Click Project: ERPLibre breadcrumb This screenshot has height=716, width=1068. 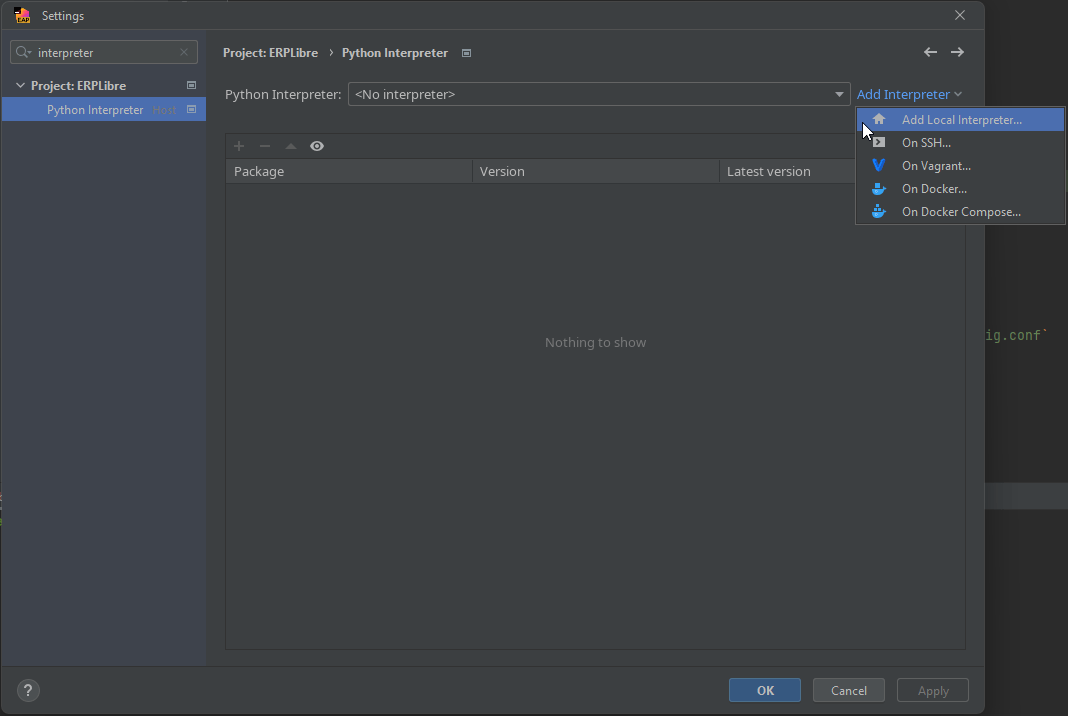point(270,53)
